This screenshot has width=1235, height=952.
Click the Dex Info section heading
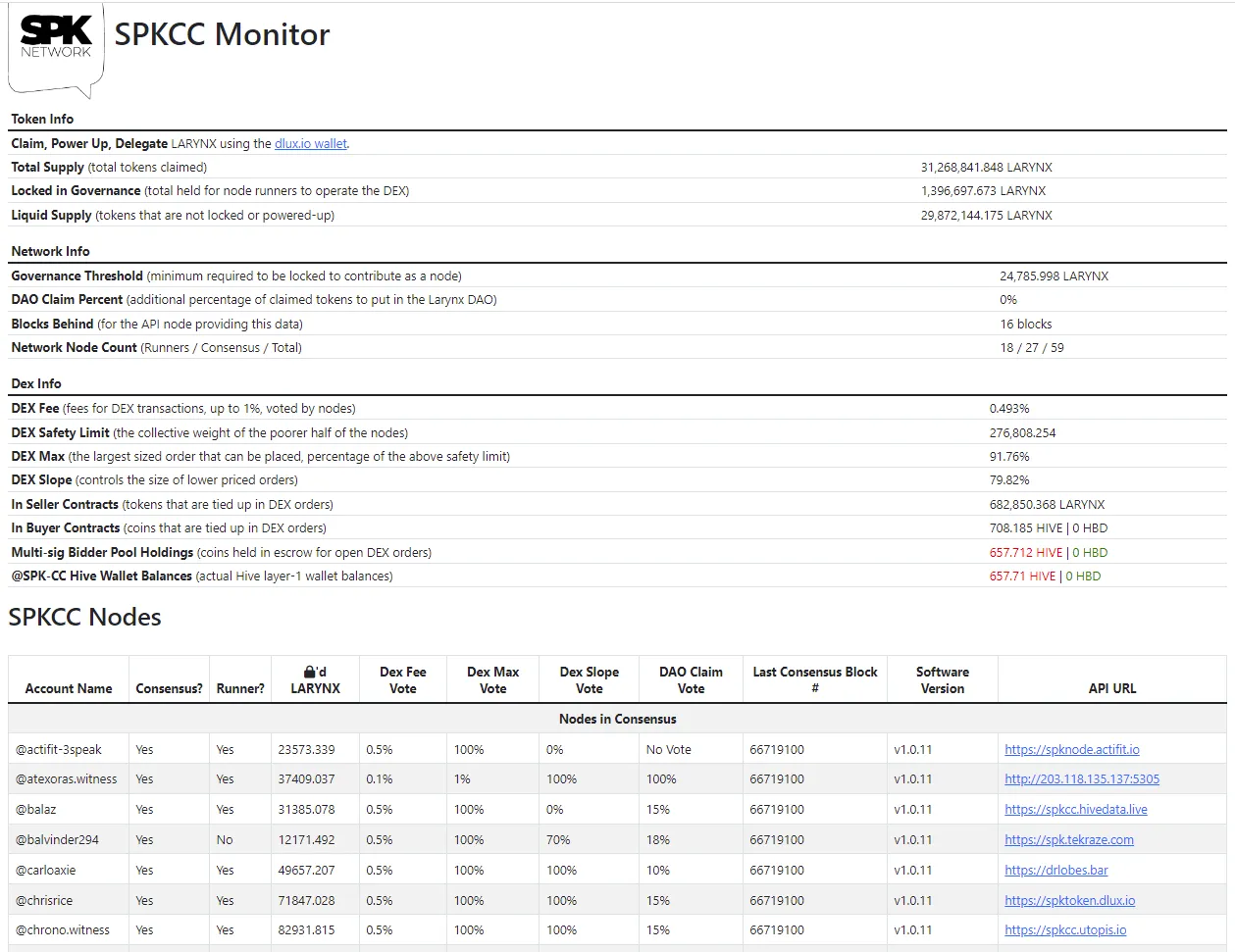36,383
